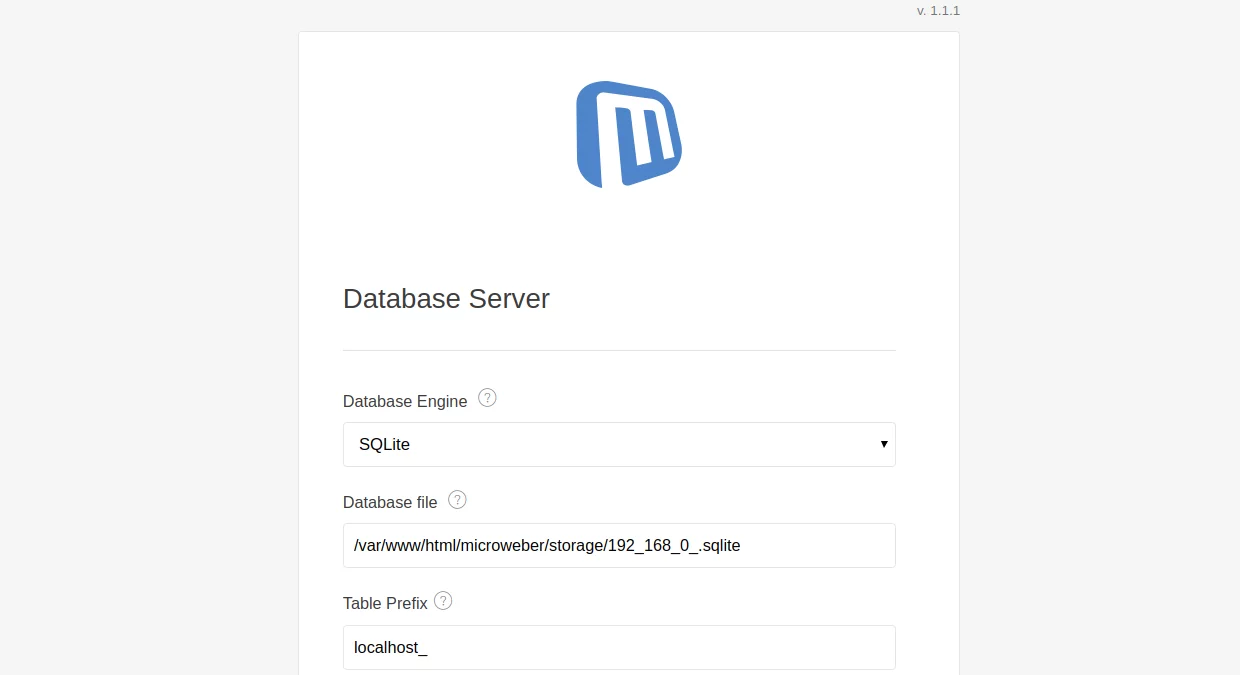The width and height of the screenshot is (1240, 675).
Task: Click the Table Prefix input showing localhost_
Action: coord(619,647)
